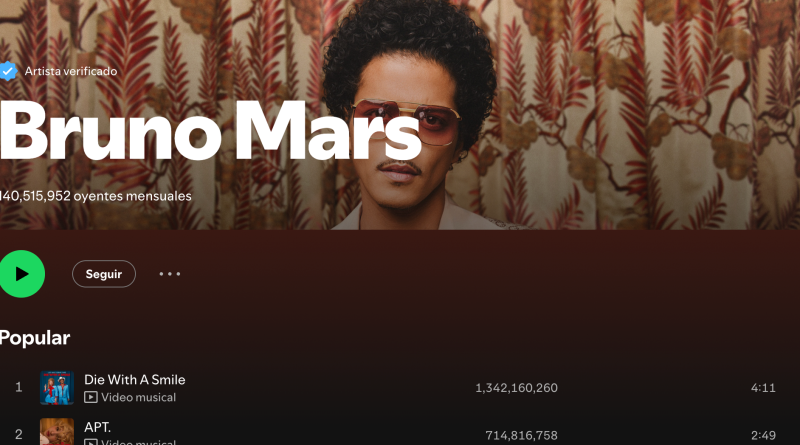Follow the artist with Seguir button

pyautogui.click(x=104, y=274)
